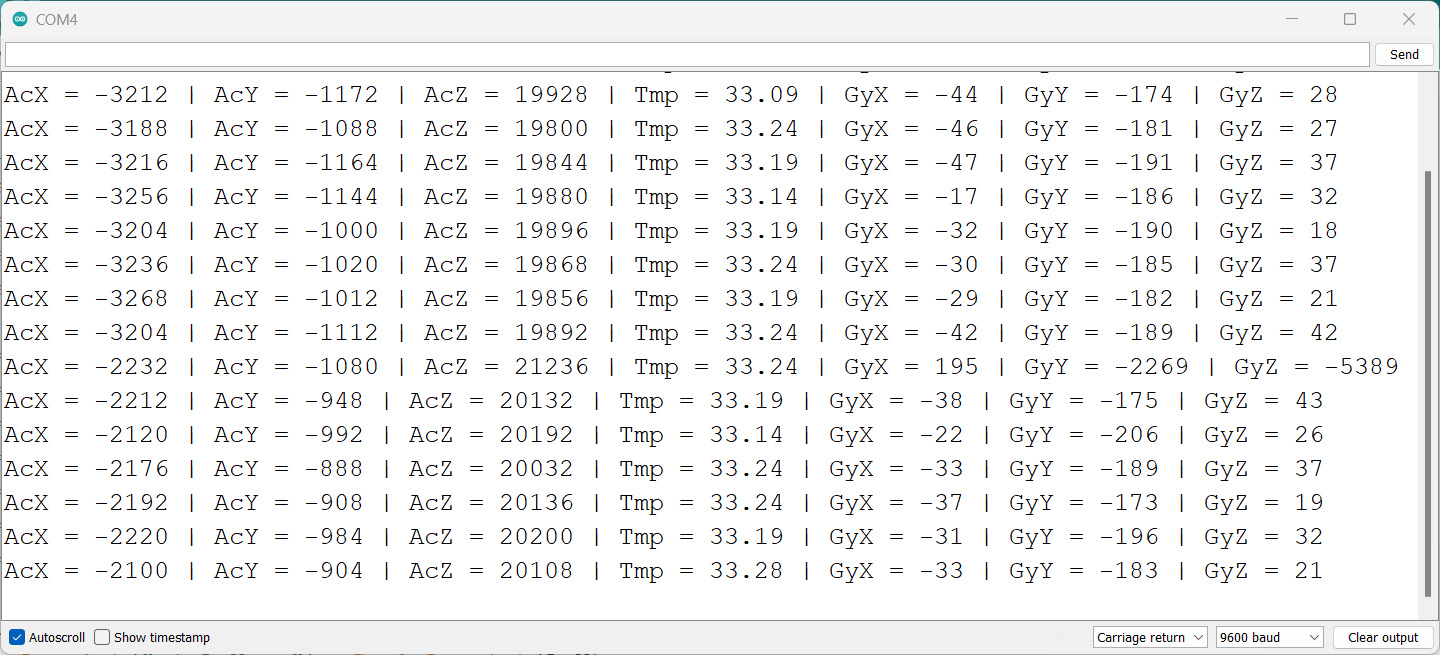Disable the Autoscroll checkbox
1440x655 pixels.
pos(17,637)
